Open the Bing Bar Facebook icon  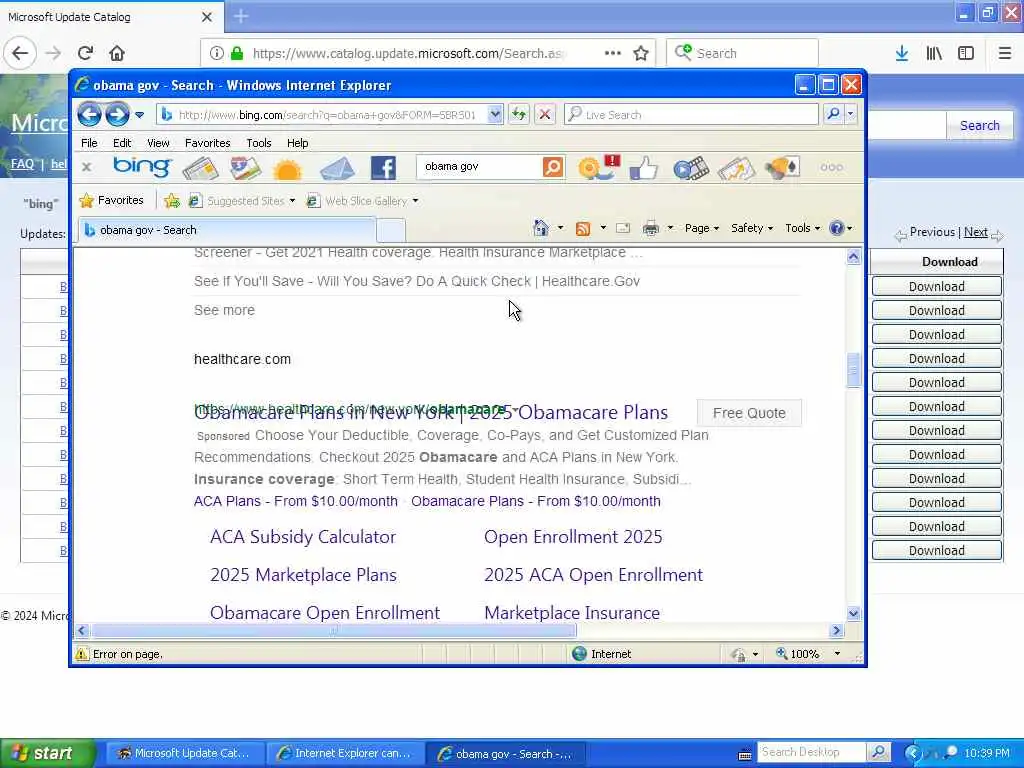pyautogui.click(x=383, y=168)
